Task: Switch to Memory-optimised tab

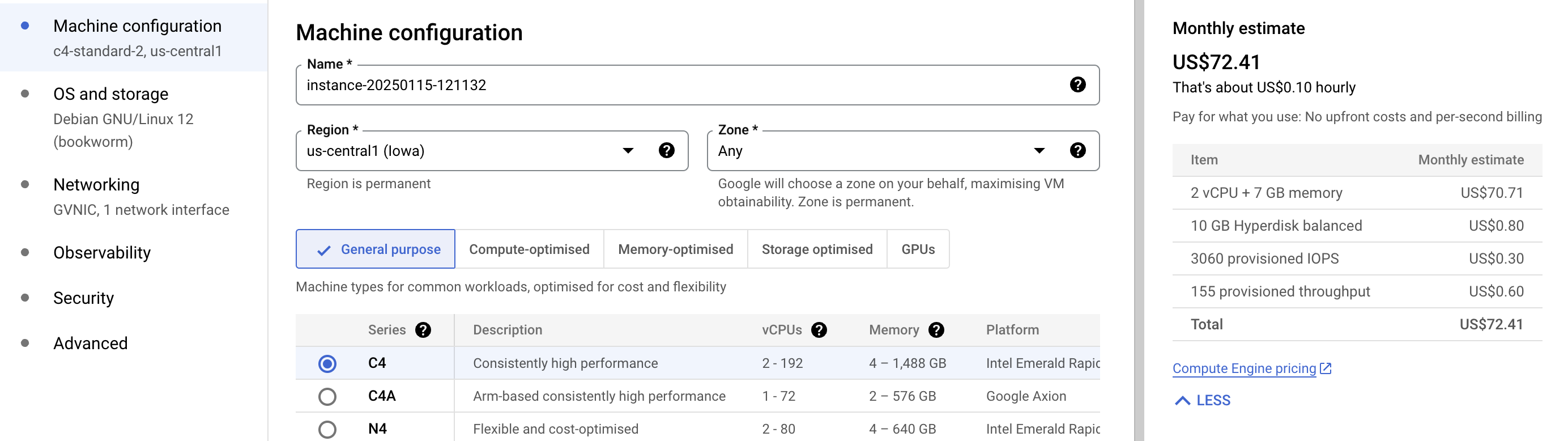Action: [x=676, y=249]
